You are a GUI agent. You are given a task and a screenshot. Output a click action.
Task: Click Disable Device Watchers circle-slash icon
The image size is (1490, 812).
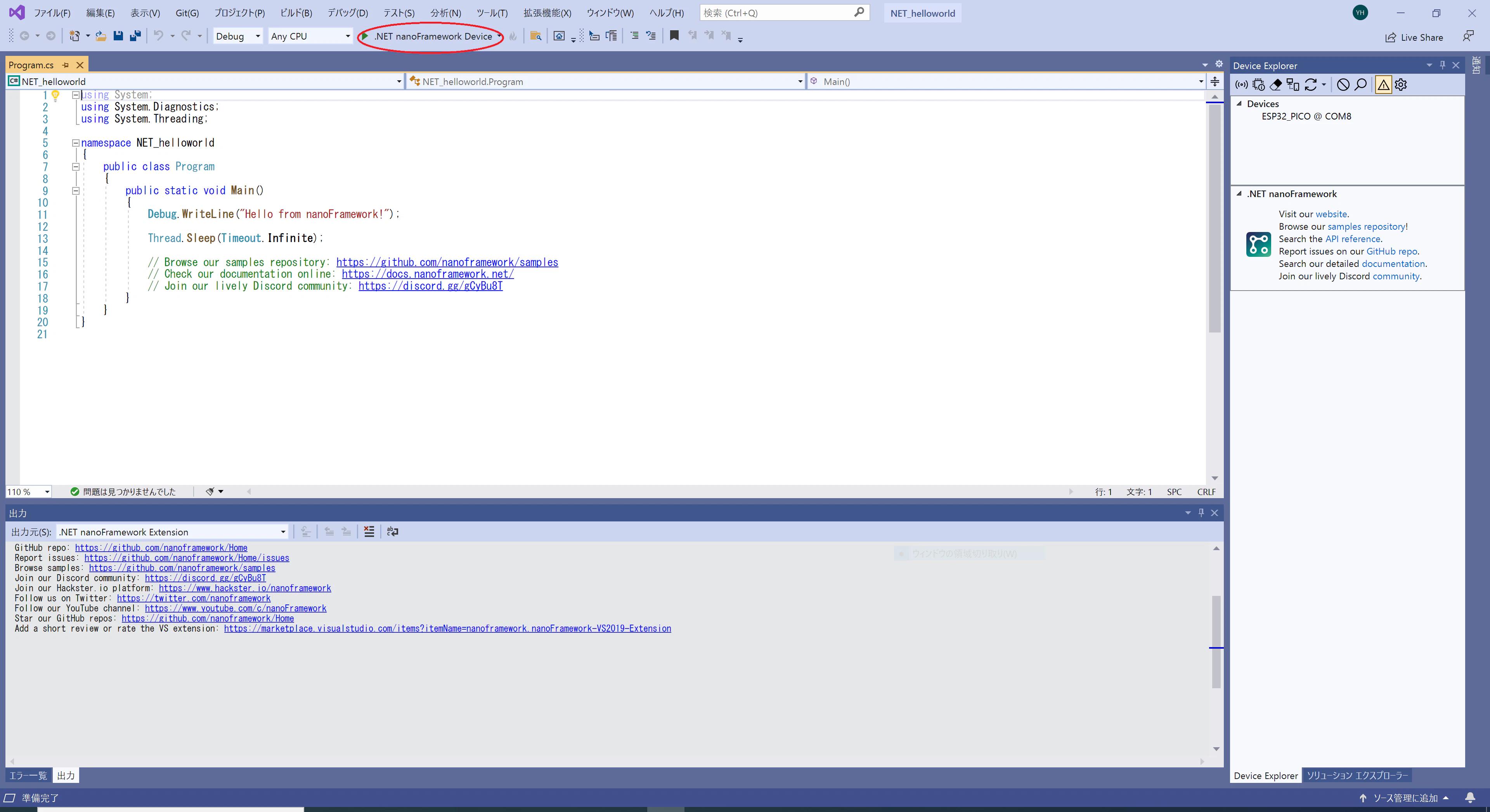point(1343,85)
